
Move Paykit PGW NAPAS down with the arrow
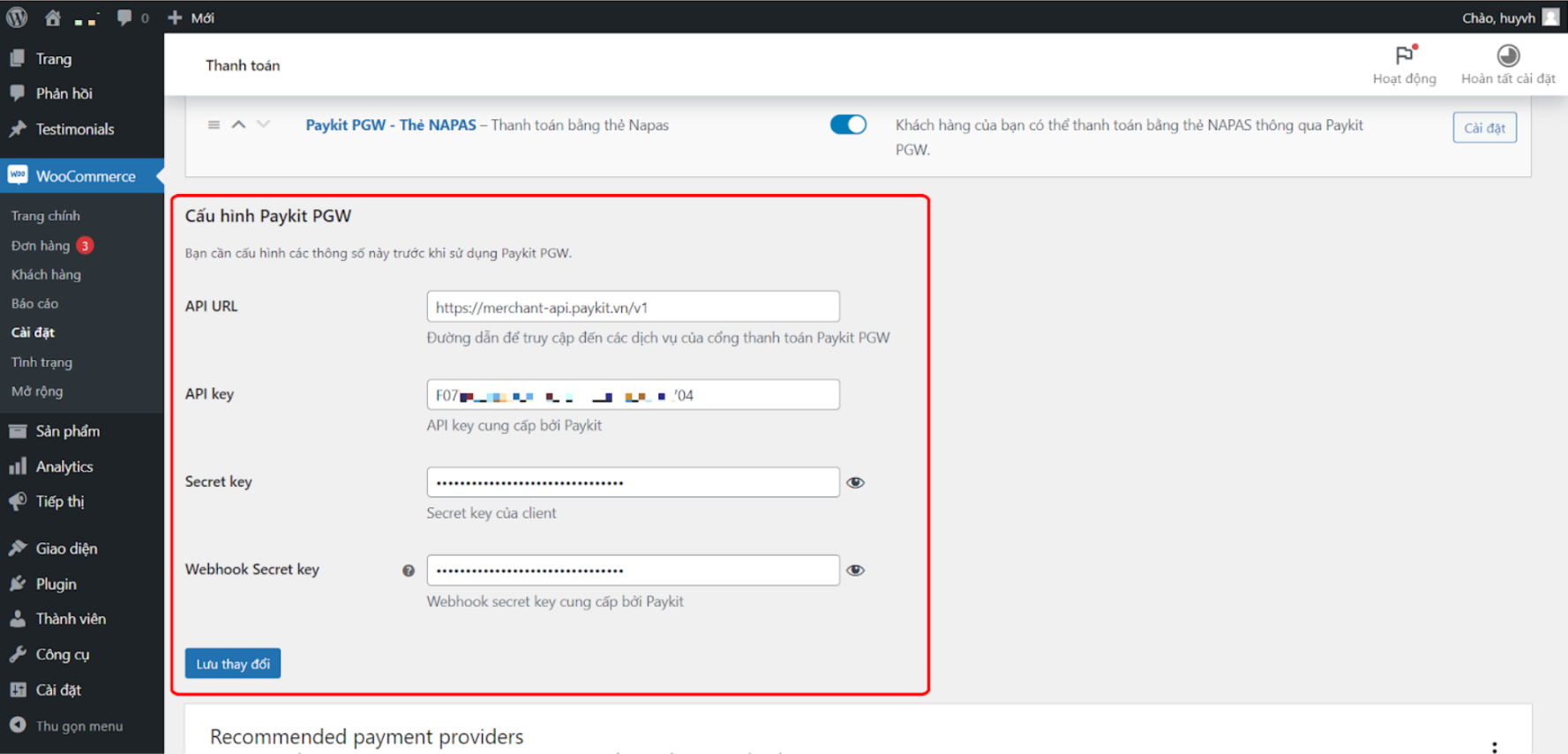(x=263, y=124)
